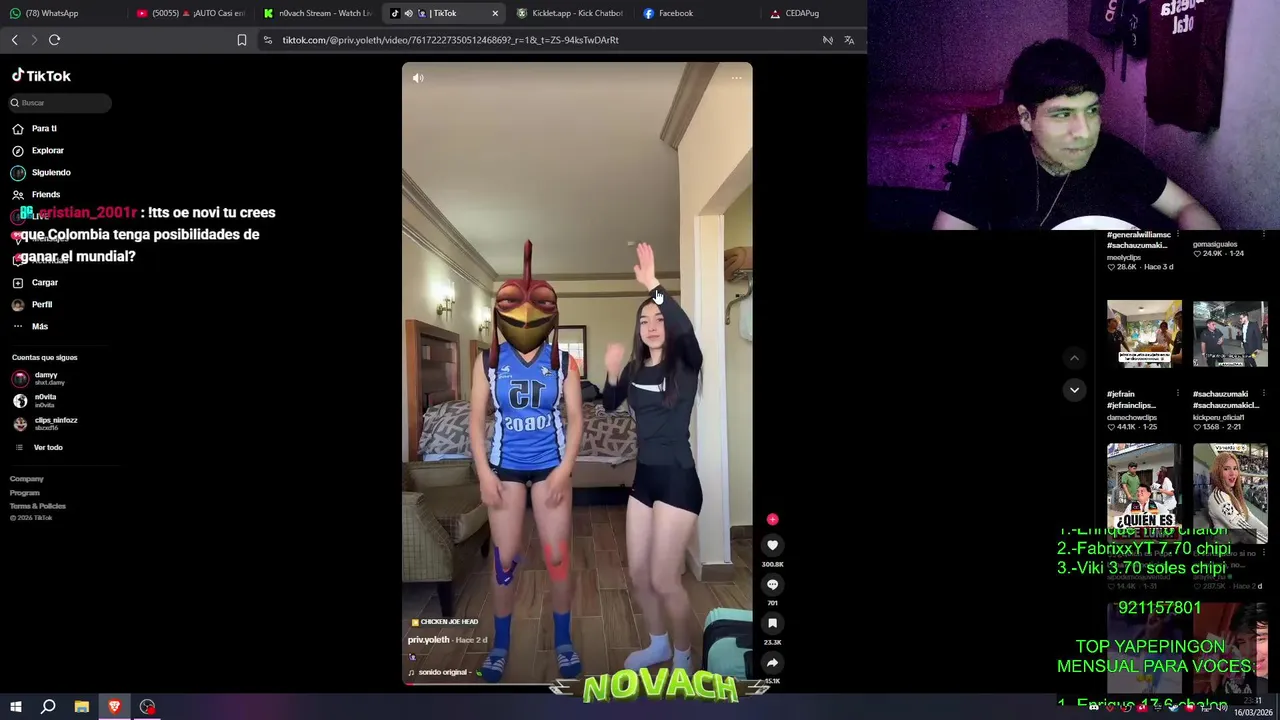Like the video with the heart icon

click(772, 545)
